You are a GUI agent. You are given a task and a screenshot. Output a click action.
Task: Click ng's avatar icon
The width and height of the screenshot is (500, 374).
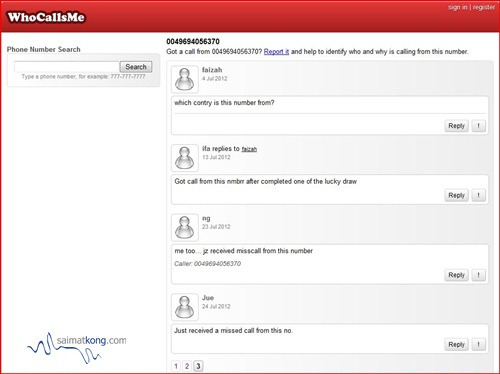click(185, 227)
